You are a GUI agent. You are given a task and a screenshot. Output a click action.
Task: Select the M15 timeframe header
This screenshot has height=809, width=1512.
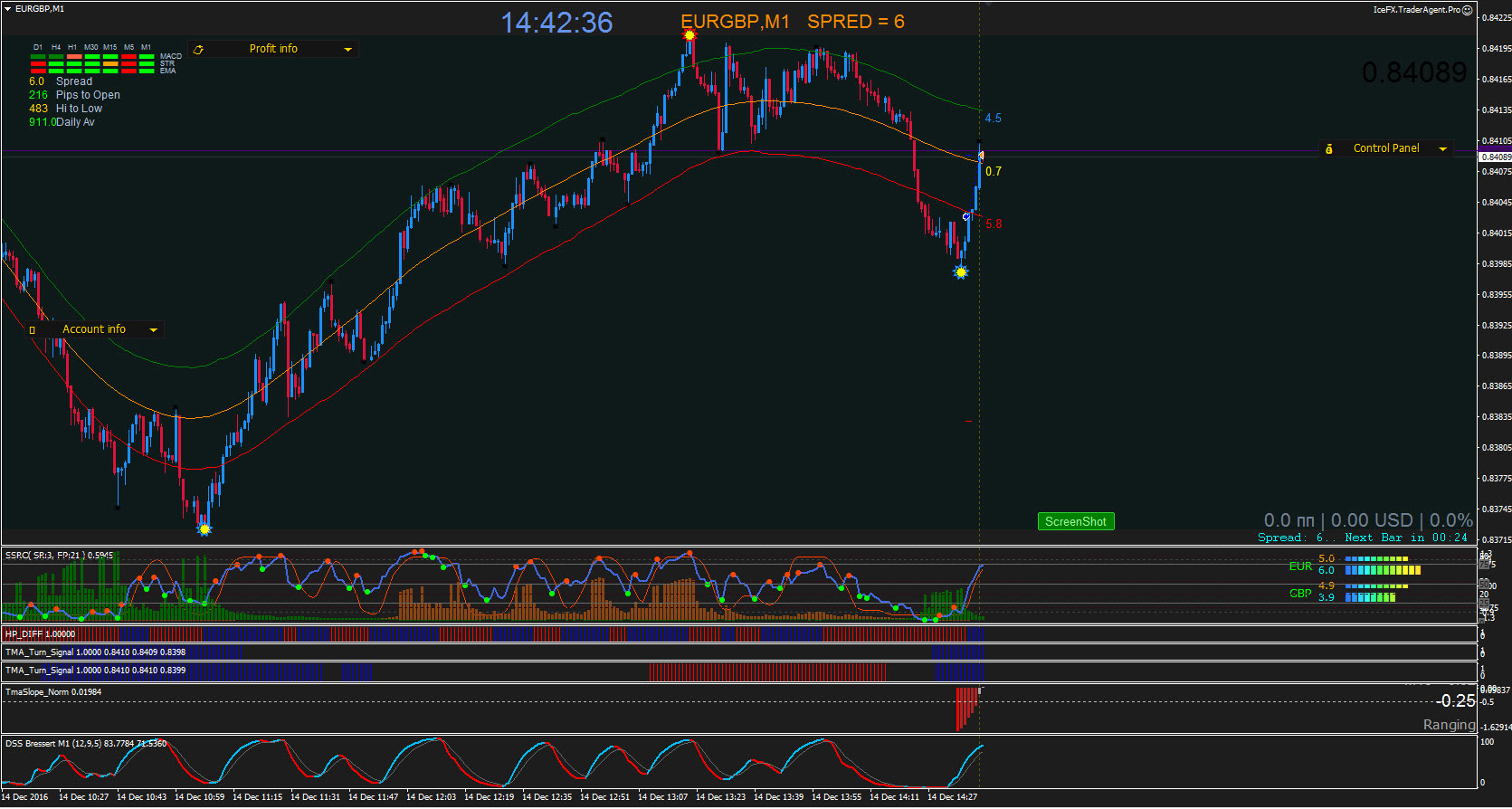[x=110, y=47]
